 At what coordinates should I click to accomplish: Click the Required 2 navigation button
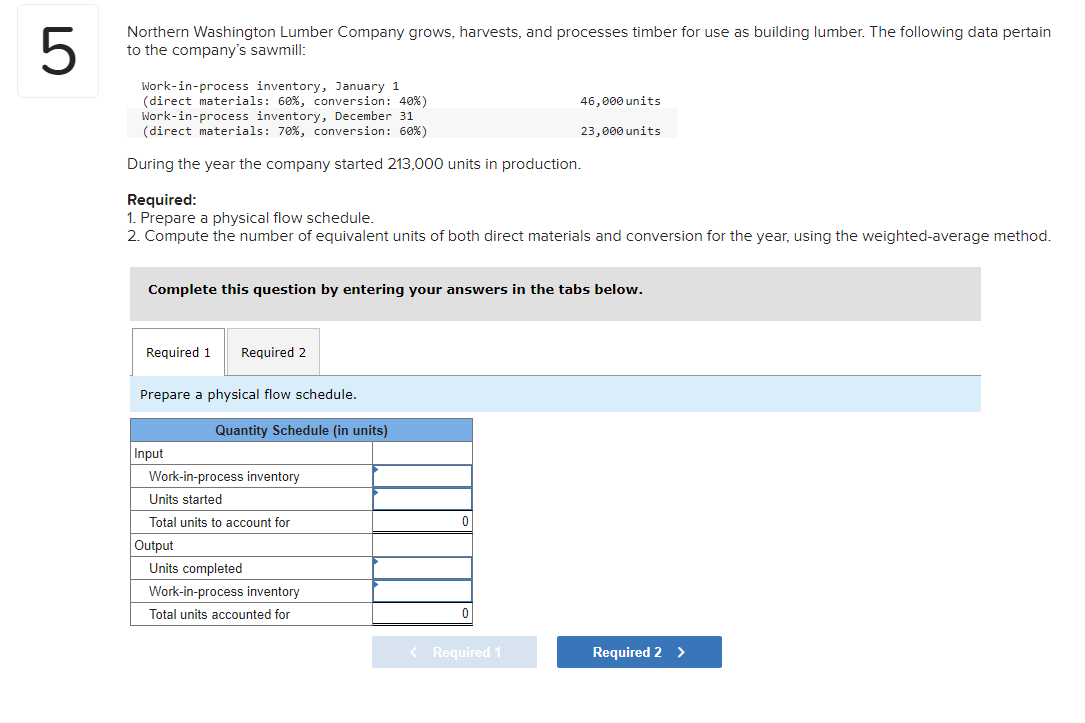point(639,652)
